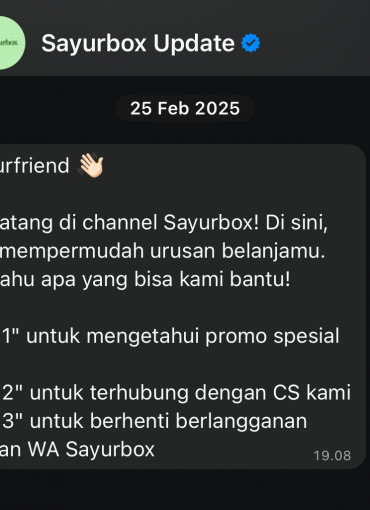The height and width of the screenshot is (510, 370).
Task: Click the word 'urfriend' in greeting
Action: [35, 165]
